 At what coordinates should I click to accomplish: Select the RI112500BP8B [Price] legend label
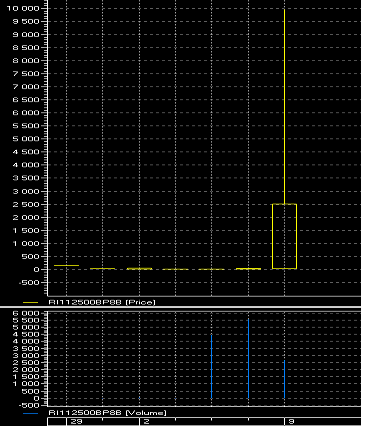click(102, 302)
